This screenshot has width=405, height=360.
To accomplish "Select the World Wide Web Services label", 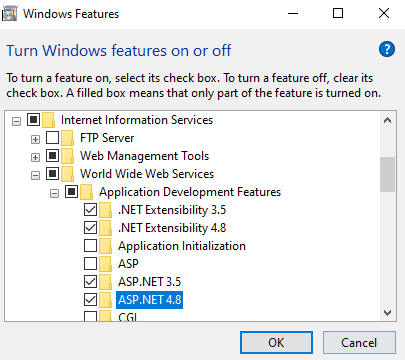I will point(147,174).
